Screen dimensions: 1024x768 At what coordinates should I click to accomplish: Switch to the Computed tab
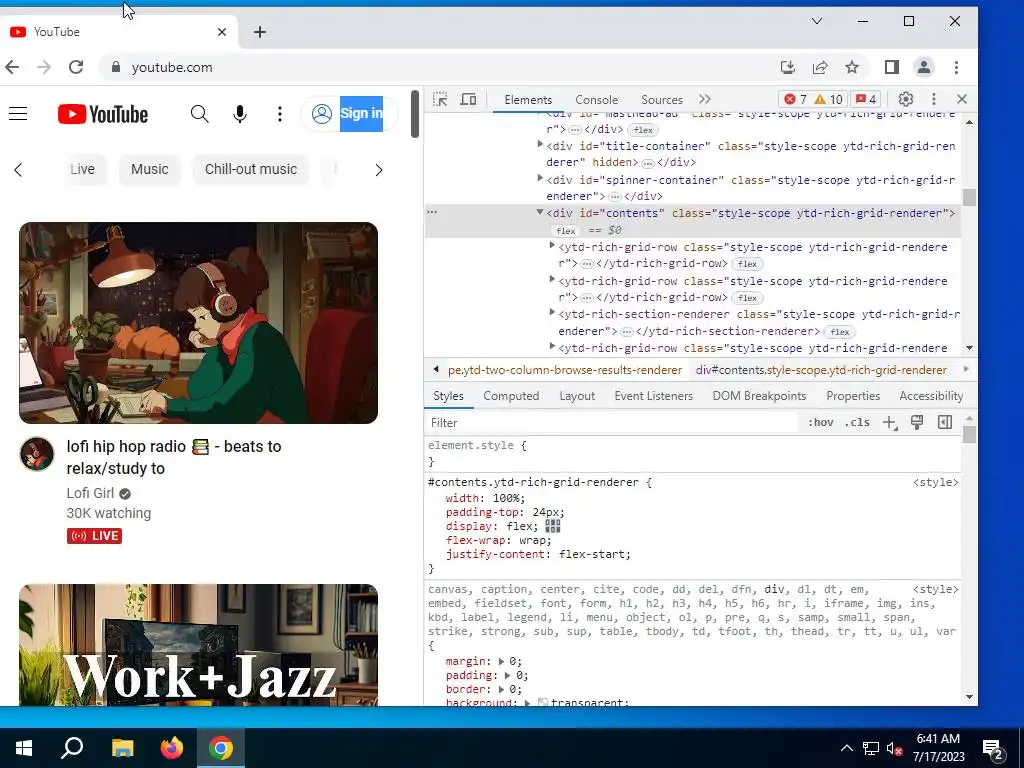[511, 396]
